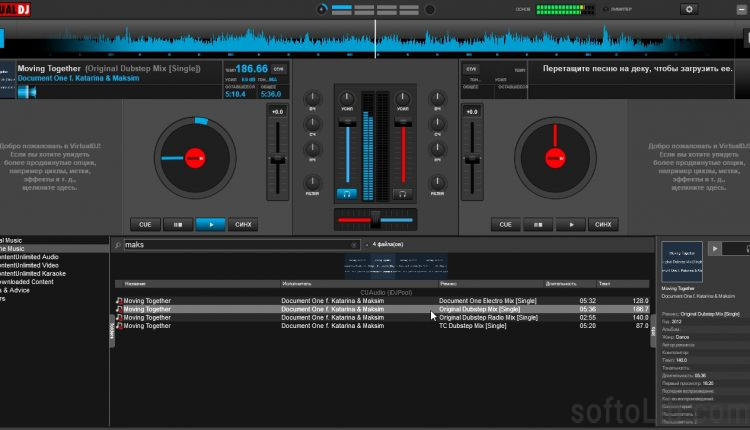
Task: Collapse the info panel via its side tab
Action: click(x=653, y=331)
